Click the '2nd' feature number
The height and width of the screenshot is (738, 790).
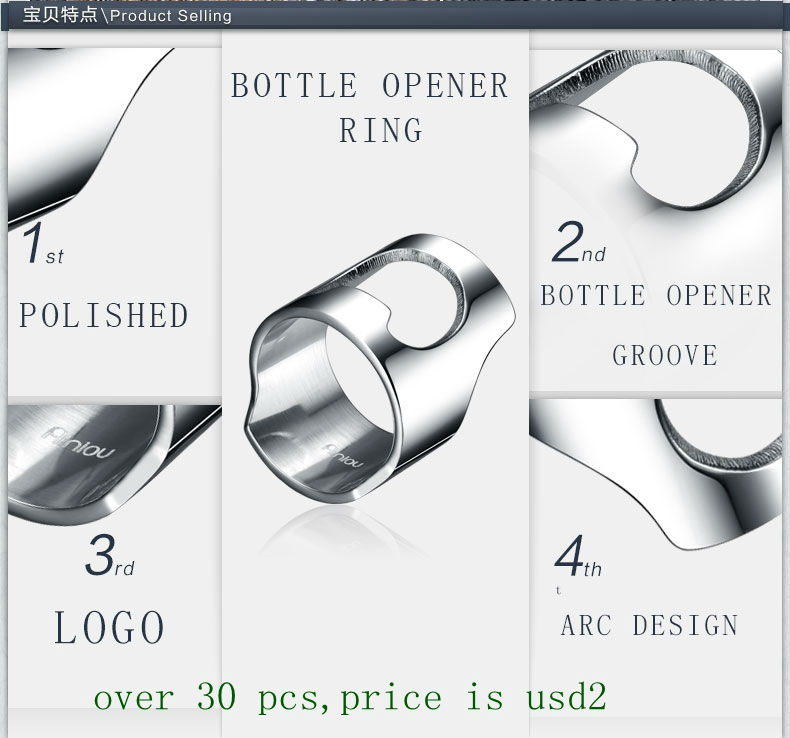[579, 246]
